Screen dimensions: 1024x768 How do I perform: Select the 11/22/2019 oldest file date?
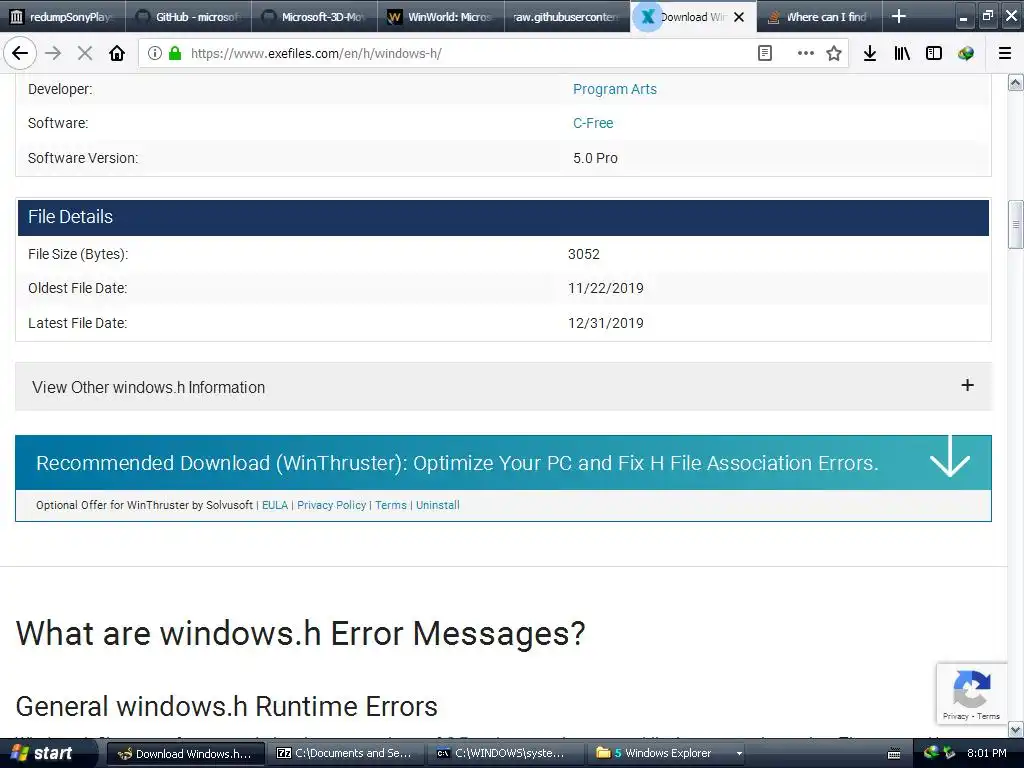point(605,288)
